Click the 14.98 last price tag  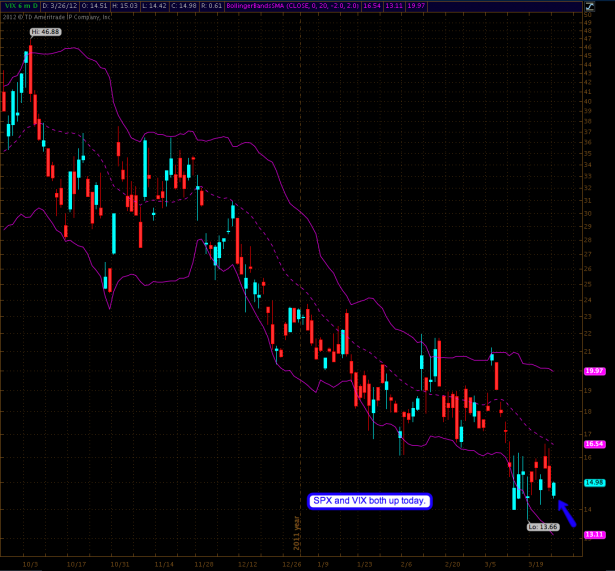point(594,482)
